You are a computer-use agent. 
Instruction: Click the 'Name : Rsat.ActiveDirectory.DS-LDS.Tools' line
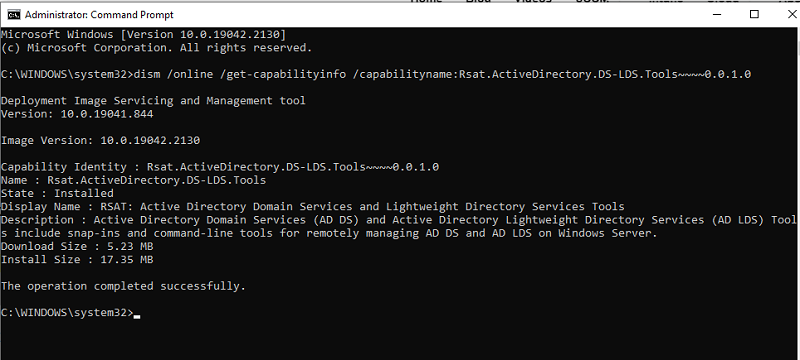pos(134,180)
